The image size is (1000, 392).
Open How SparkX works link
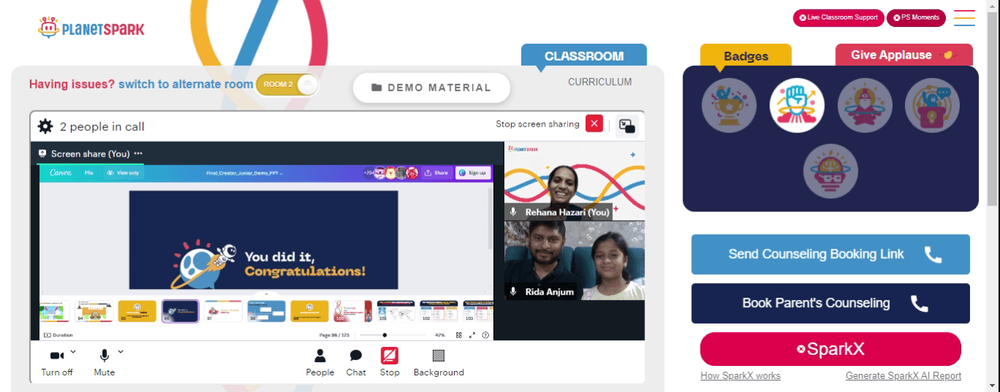point(740,376)
